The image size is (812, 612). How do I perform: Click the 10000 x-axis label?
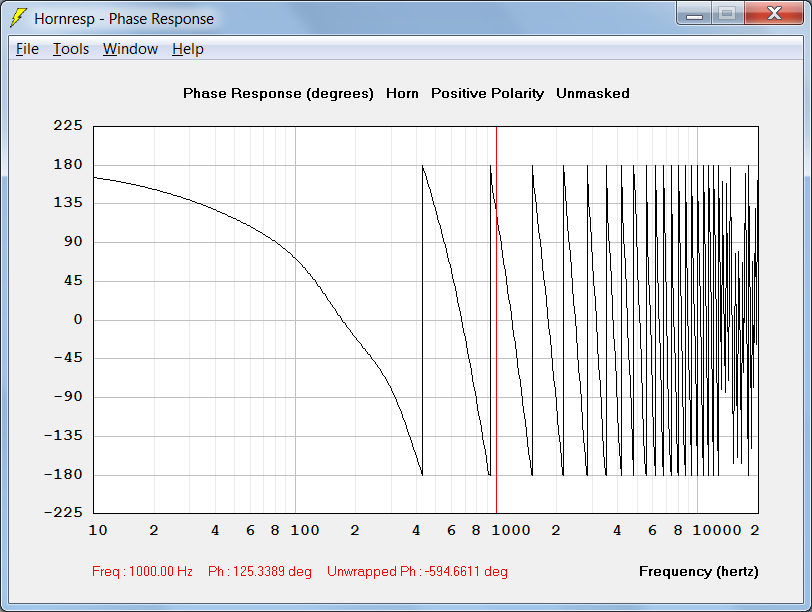point(717,530)
